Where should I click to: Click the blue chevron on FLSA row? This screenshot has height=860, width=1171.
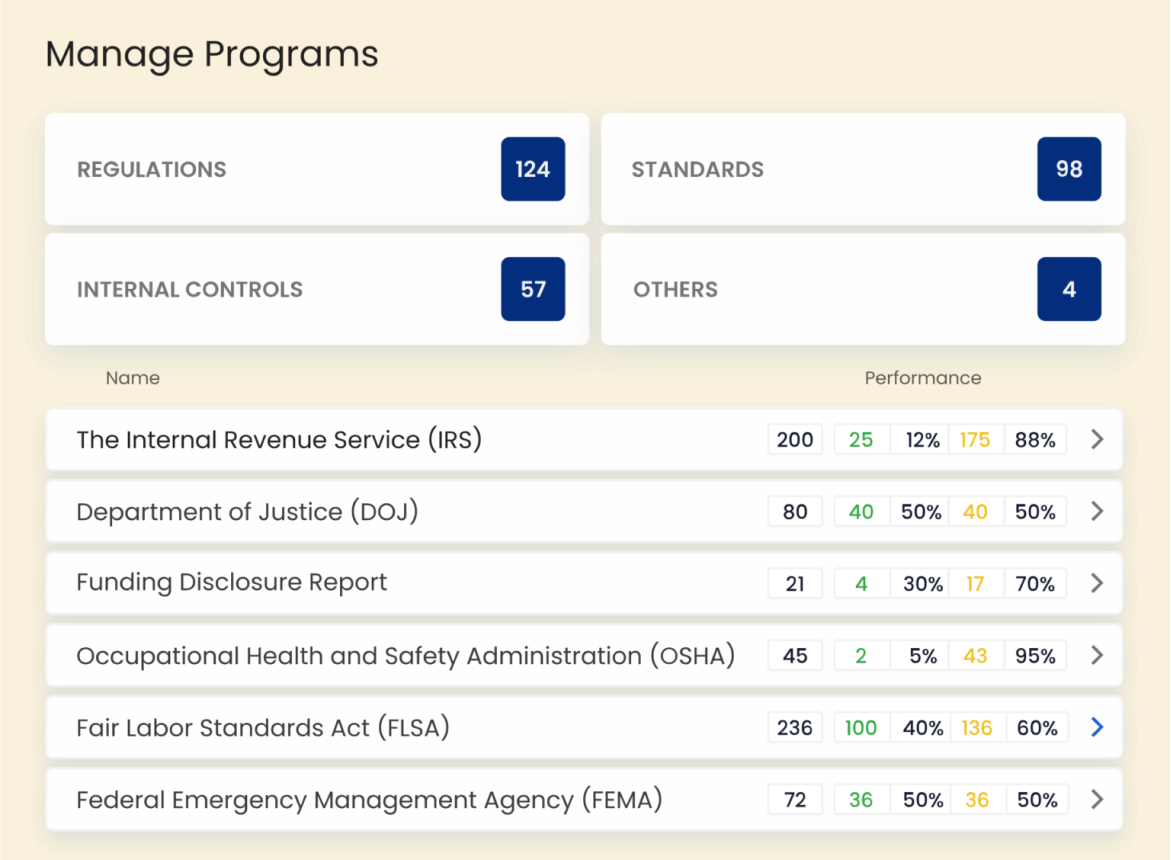point(1096,727)
